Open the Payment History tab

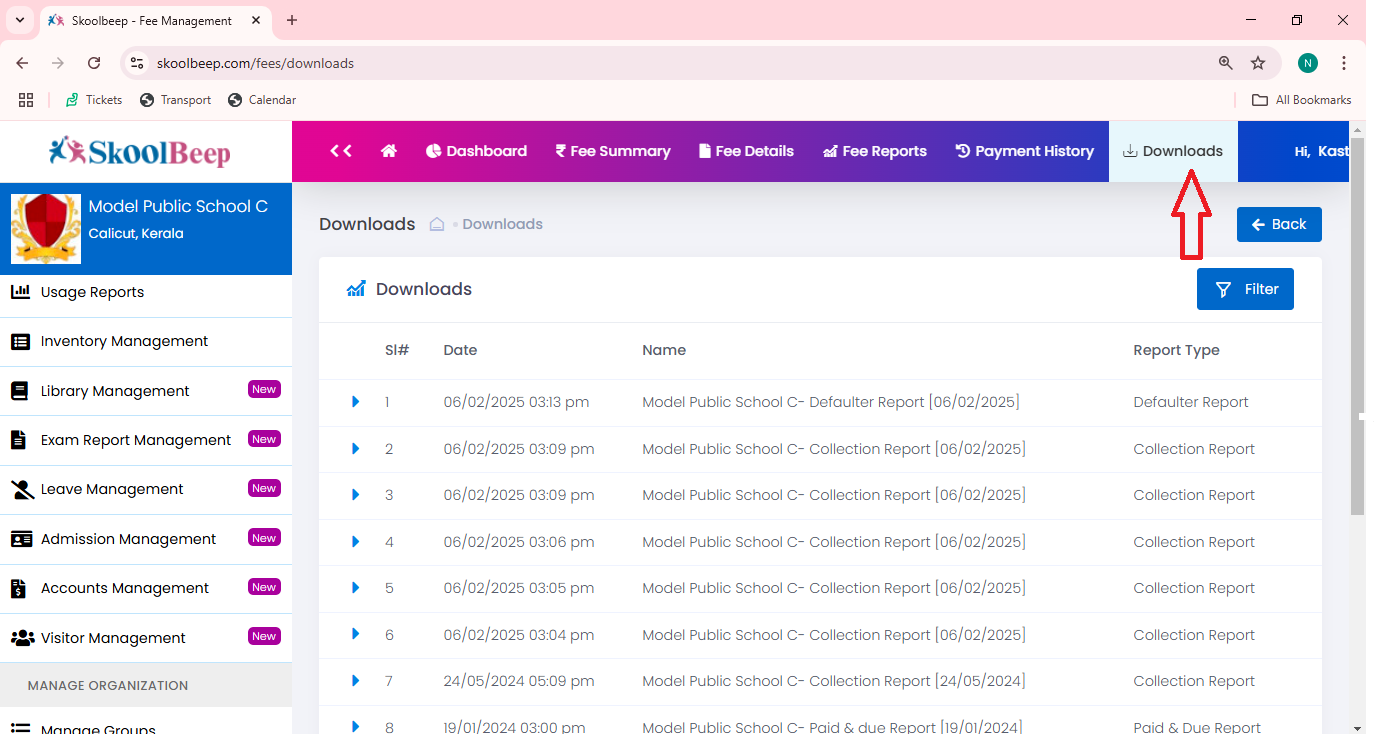1025,151
